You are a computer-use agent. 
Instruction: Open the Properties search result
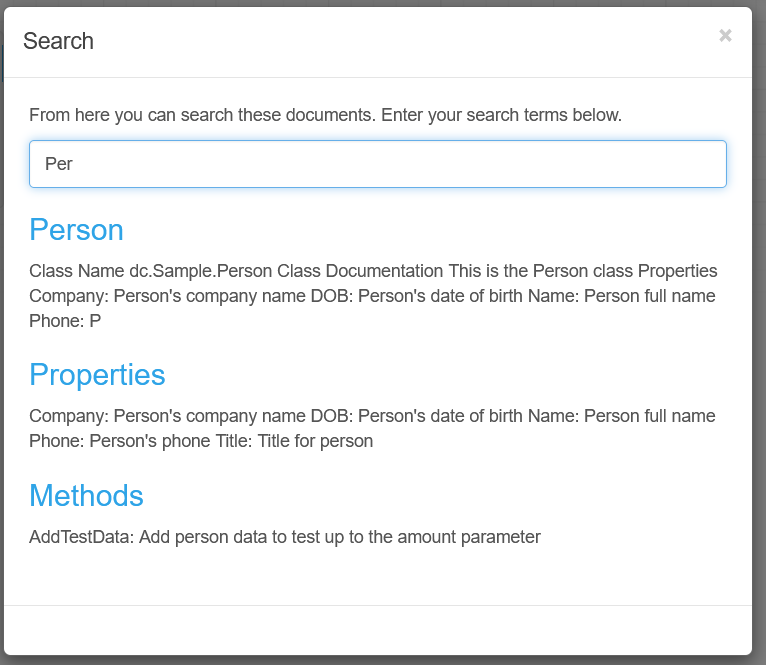tap(97, 374)
